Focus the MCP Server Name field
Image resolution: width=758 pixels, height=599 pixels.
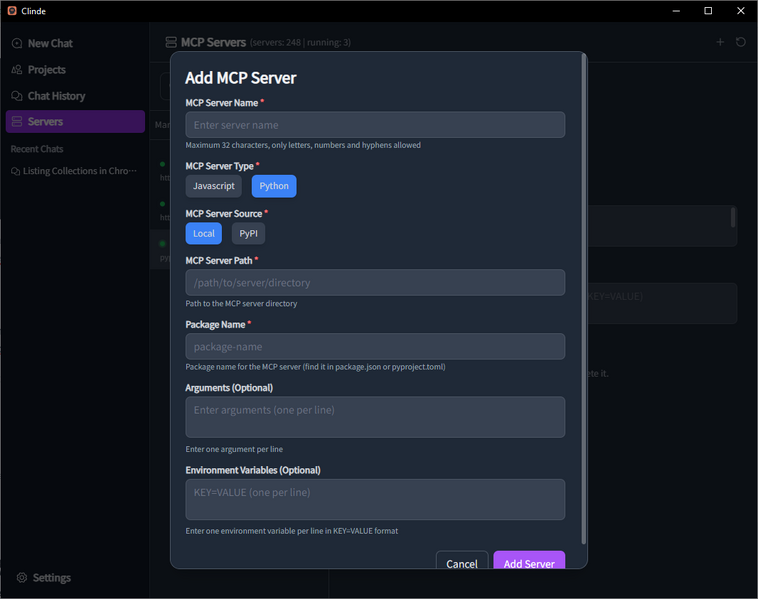pyautogui.click(x=375, y=125)
